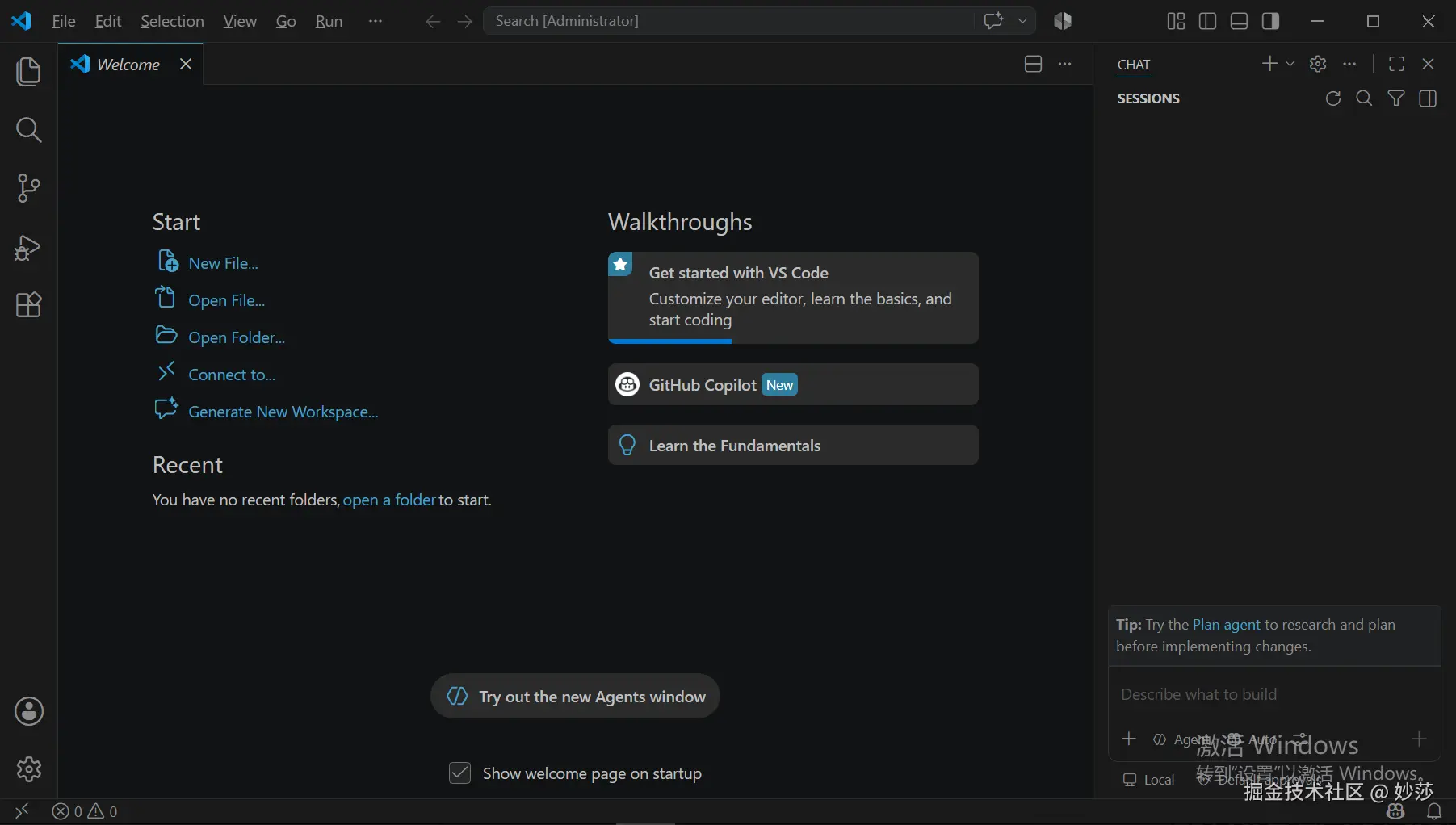Screen dimensions: 1456x825
Task: Focus the Describe what to build input
Action: pyautogui.click(x=1274, y=694)
